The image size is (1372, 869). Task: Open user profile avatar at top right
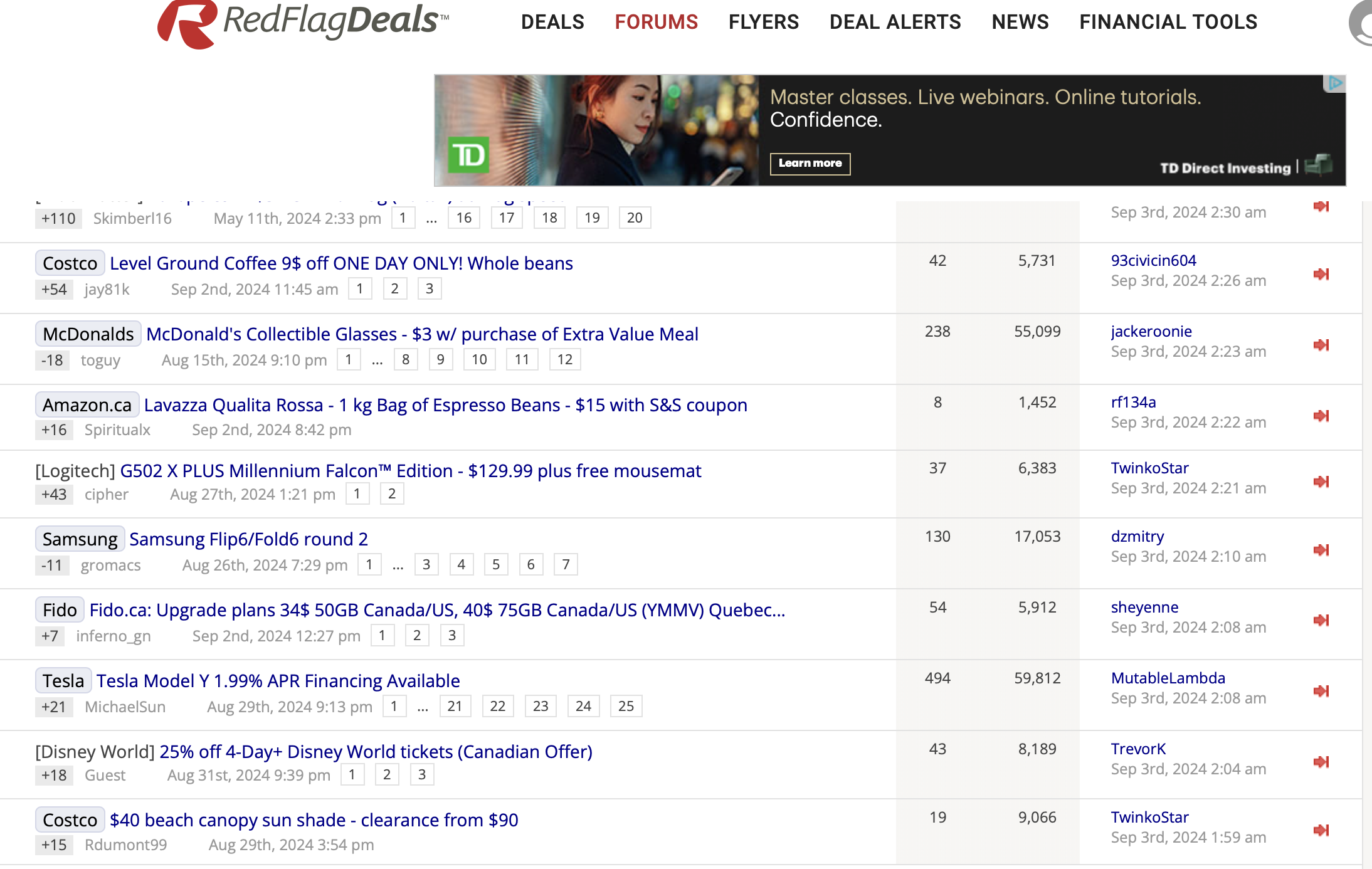coord(1363,23)
